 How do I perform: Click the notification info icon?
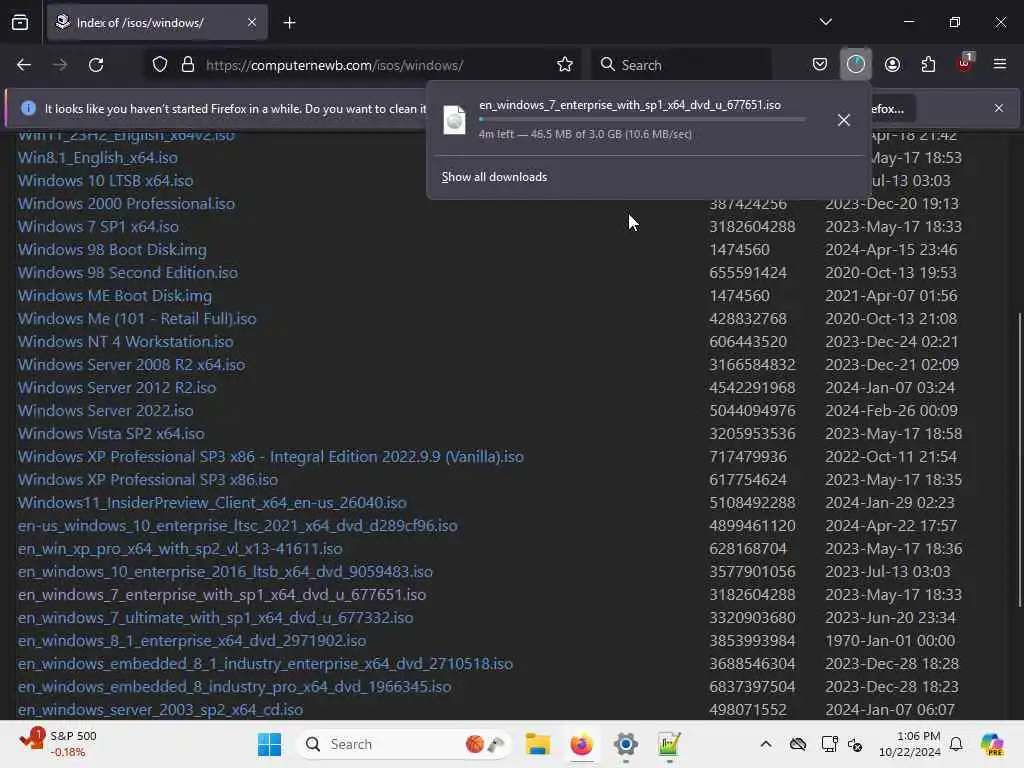pyautogui.click(x=28, y=108)
